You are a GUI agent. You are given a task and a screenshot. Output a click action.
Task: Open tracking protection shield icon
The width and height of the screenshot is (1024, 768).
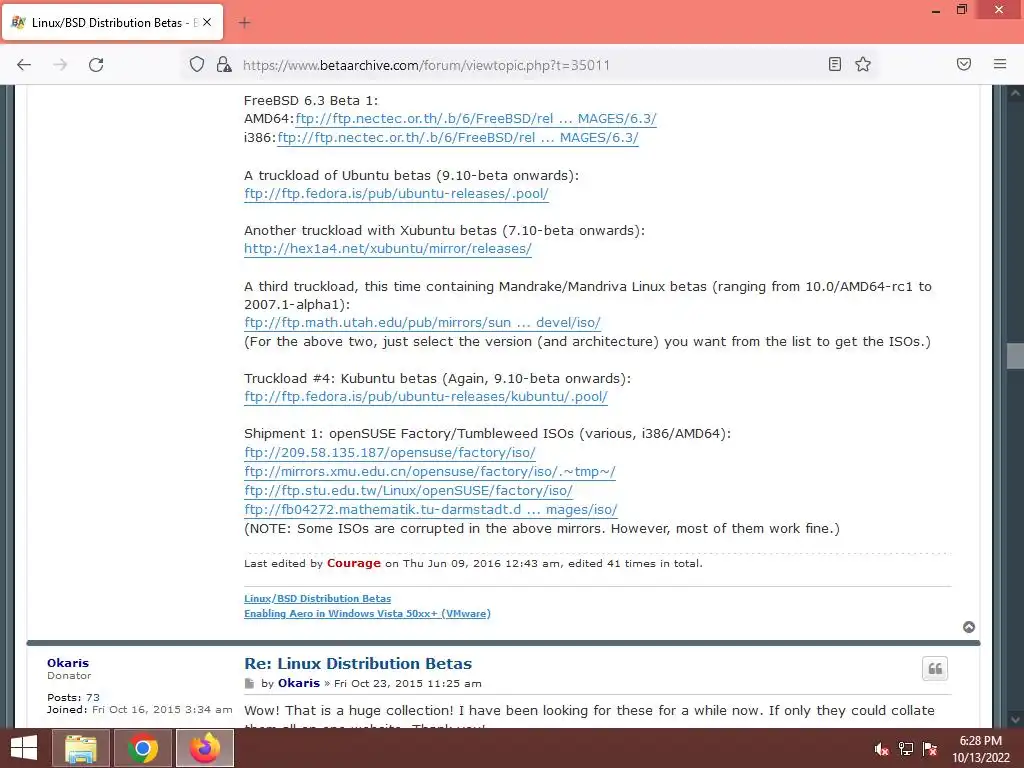pyautogui.click(x=197, y=65)
